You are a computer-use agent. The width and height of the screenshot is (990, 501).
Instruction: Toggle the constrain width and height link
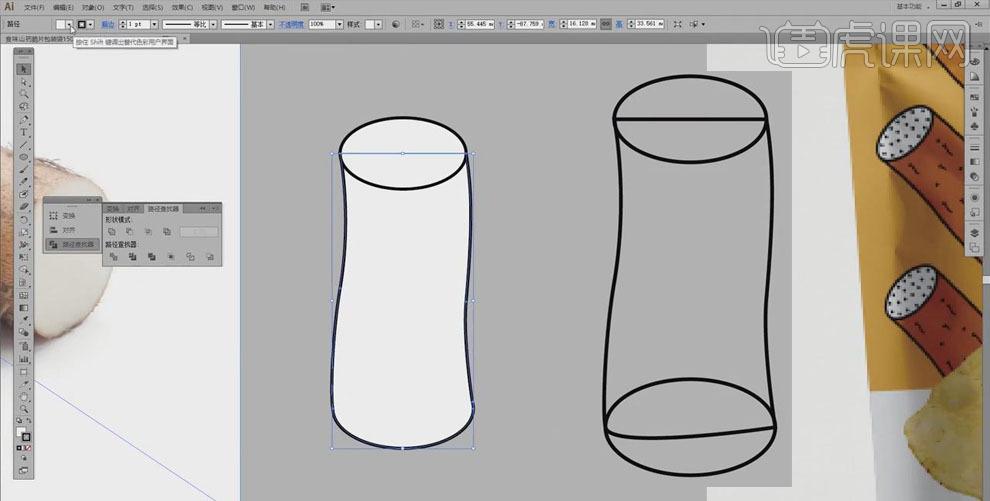coord(605,24)
